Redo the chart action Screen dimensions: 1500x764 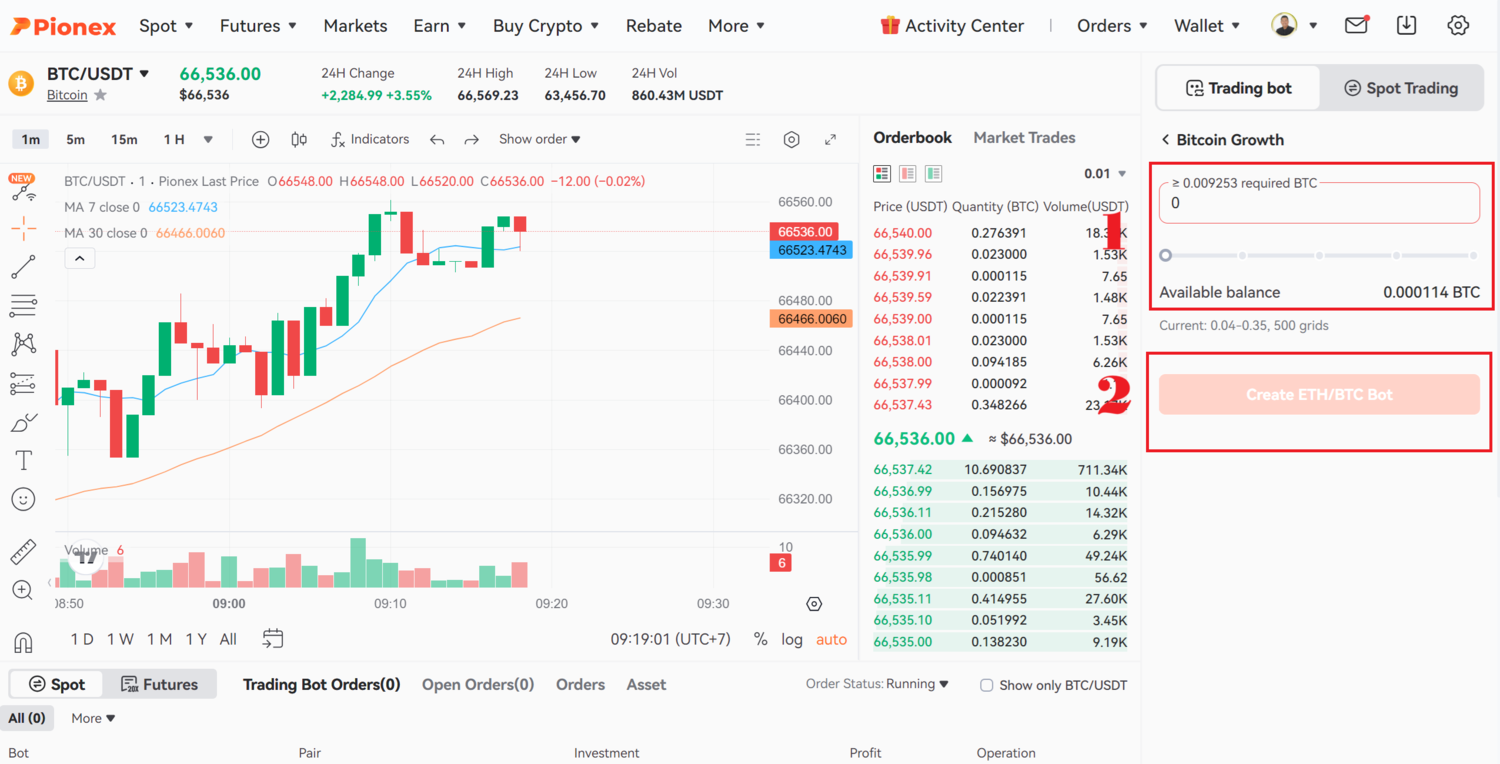472,140
